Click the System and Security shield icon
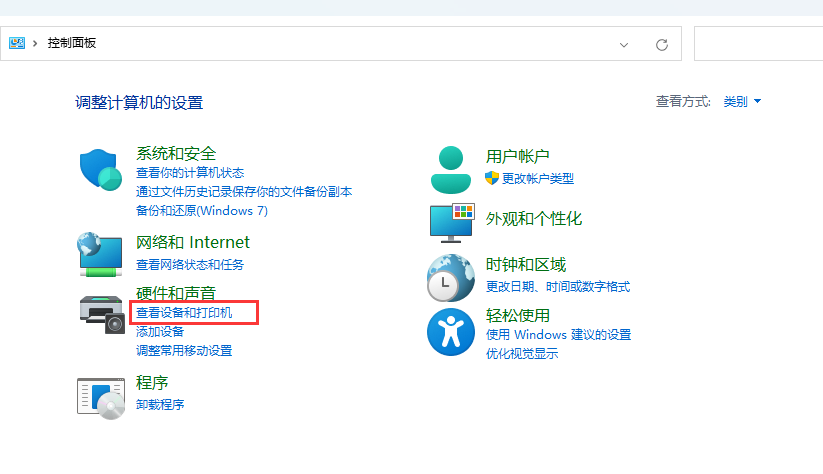Image resolution: width=823 pixels, height=474 pixels. click(101, 168)
